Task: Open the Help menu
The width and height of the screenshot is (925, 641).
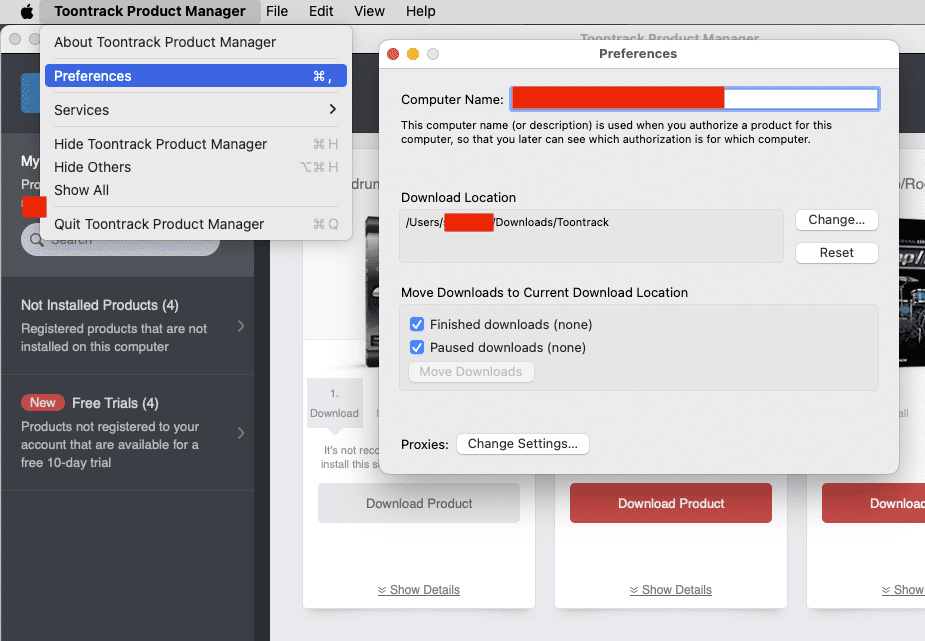Action: click(421, 11)
